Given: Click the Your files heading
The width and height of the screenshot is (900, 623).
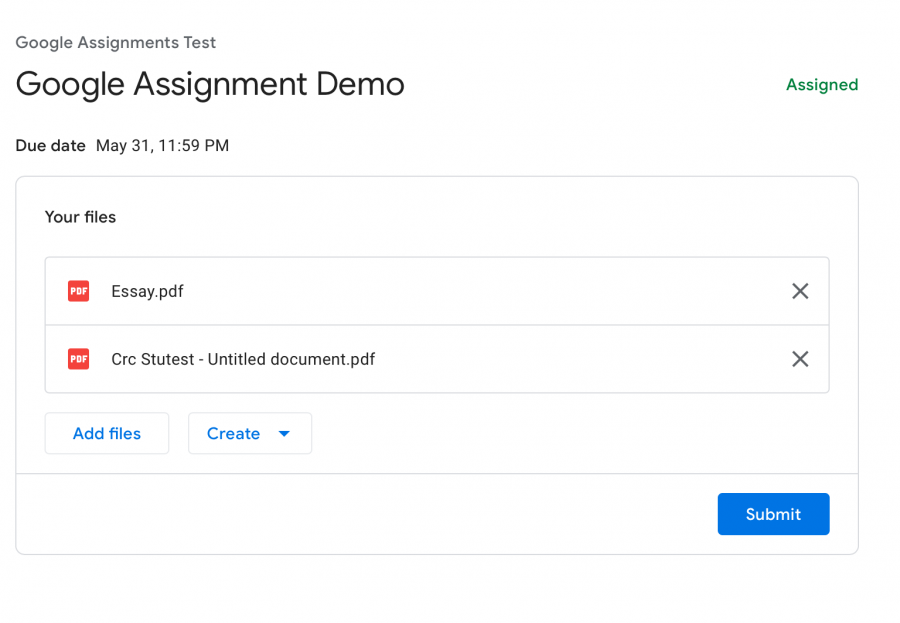Looking at the screenshot, I should click(x=80, y=217).
